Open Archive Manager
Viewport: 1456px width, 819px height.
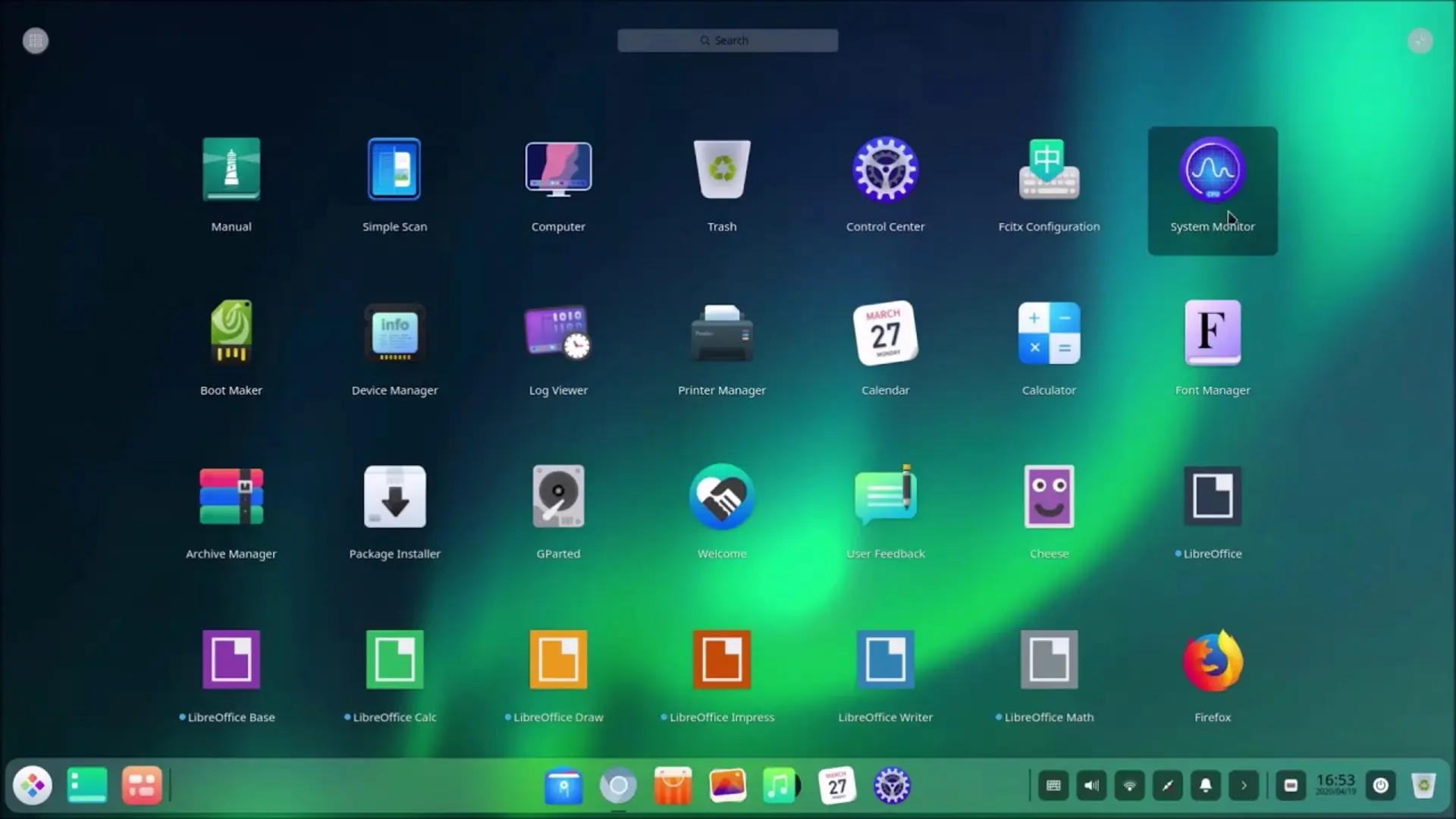(x=231, y=497)
